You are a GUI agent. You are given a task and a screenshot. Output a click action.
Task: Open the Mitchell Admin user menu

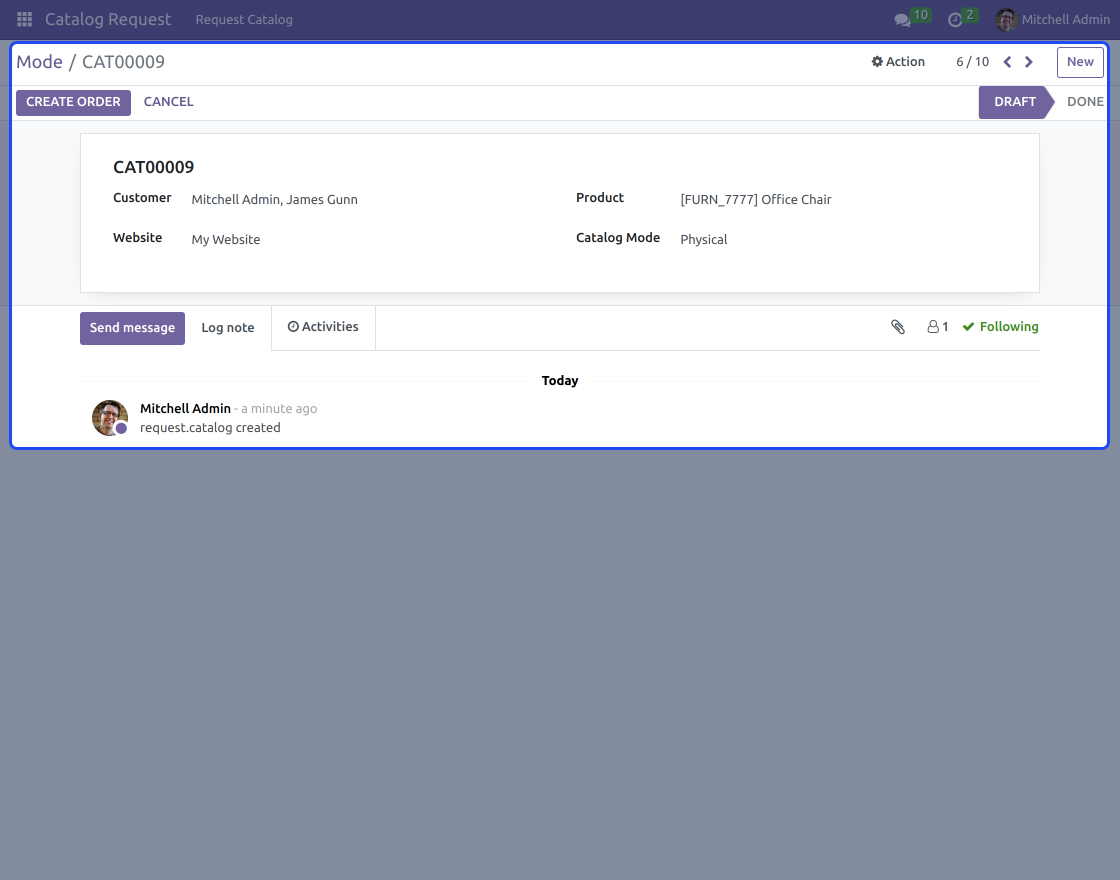[x=1052, y=19]
